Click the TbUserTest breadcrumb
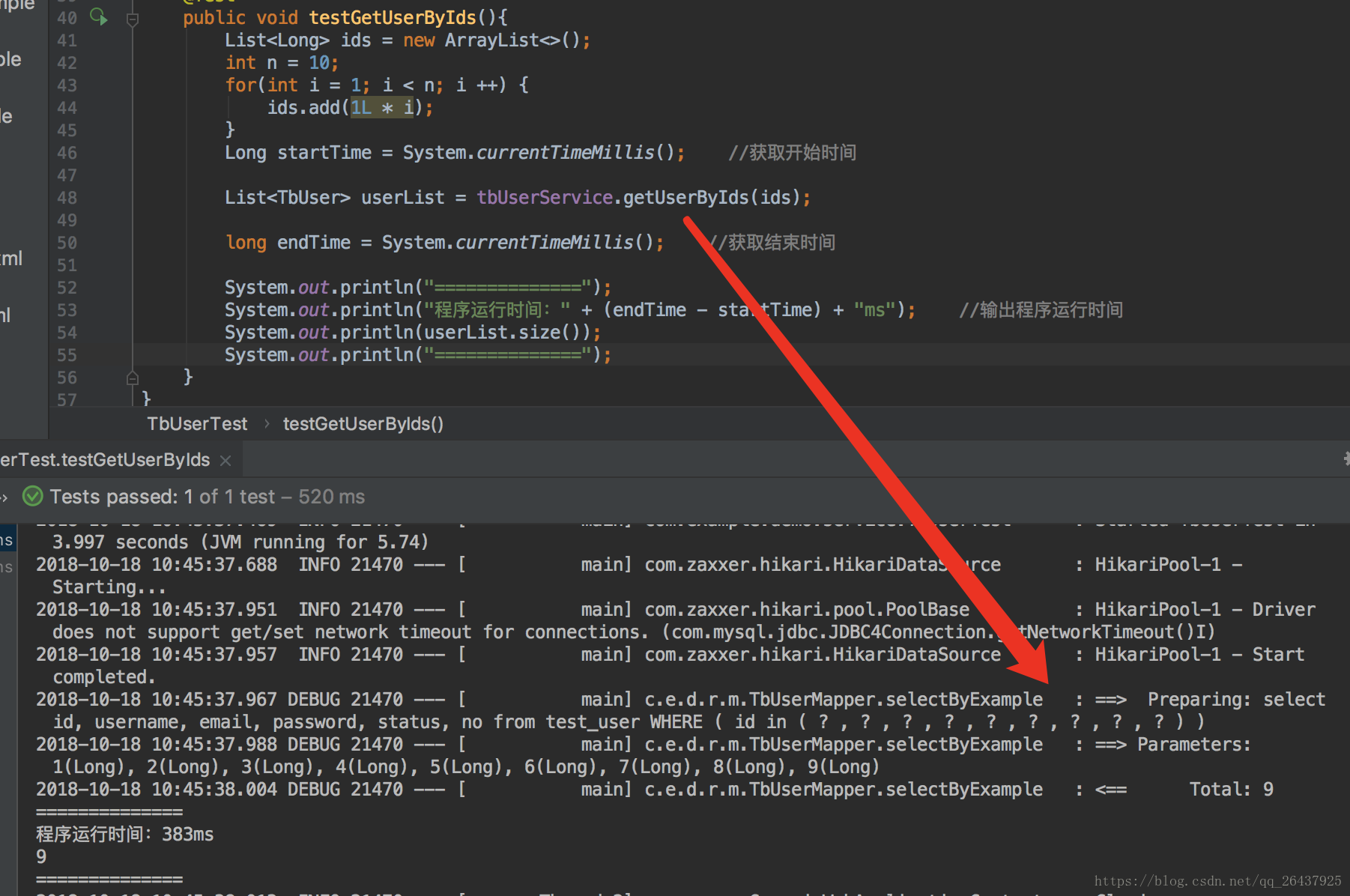This screenshot has height=896, width=1350. click(x=197, y=424)
